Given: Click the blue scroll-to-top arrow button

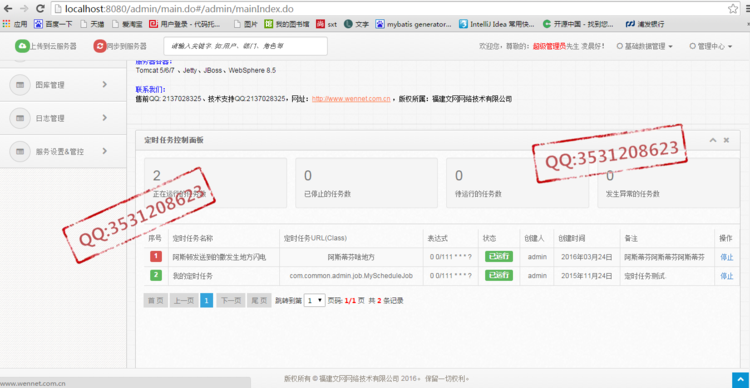Looking at the screenshot, I should tap(740, 380).
